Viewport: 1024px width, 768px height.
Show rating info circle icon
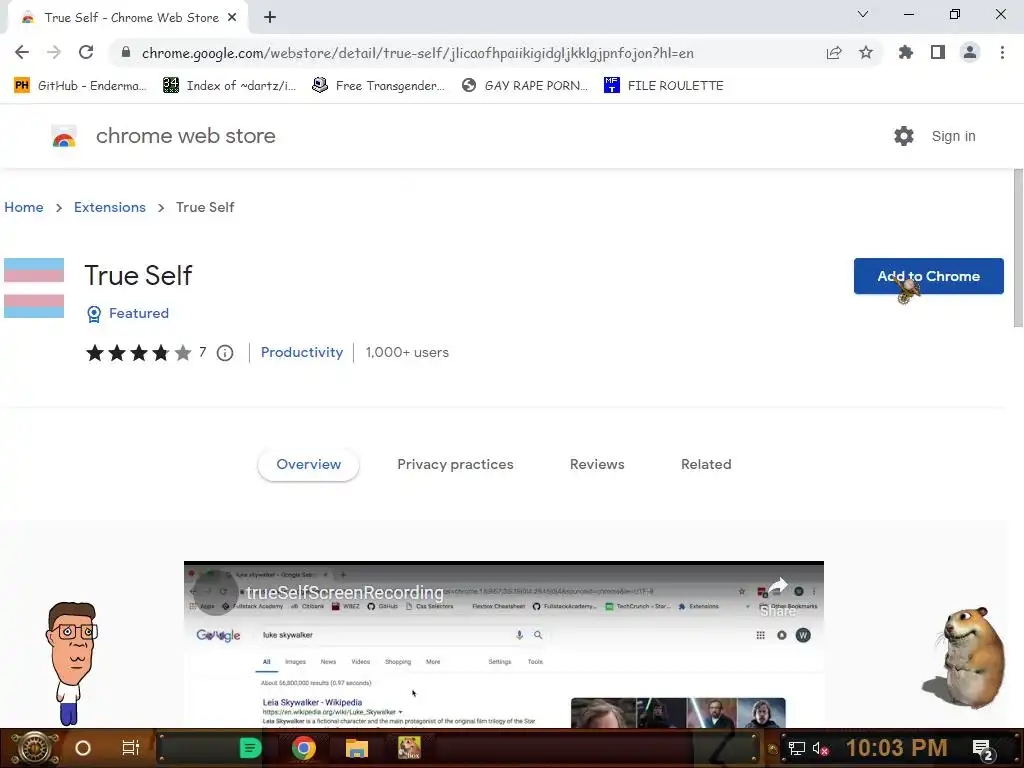click(x=225, y=353)
